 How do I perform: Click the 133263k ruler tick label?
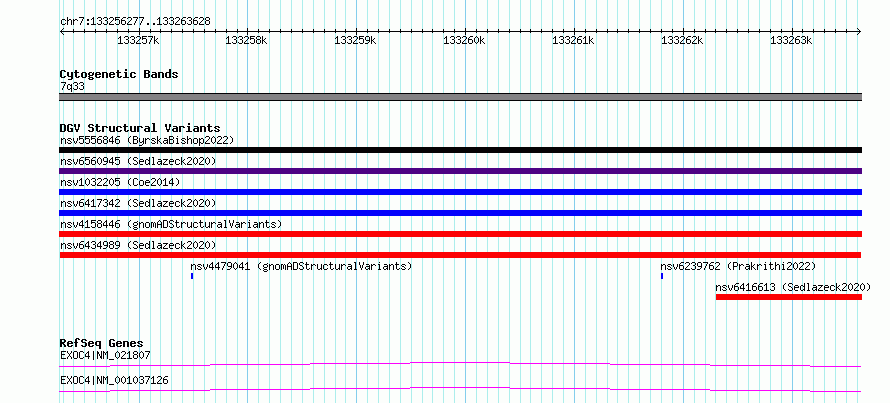pos(791,40)
